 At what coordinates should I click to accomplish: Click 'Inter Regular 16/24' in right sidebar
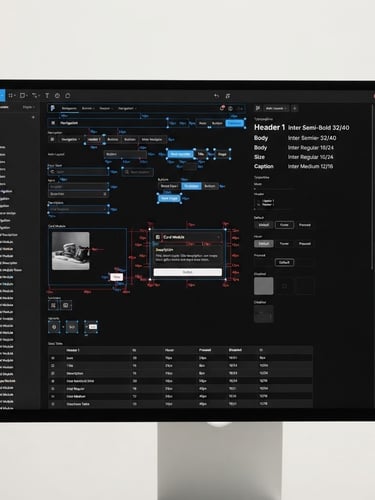(x=311, y=148)
